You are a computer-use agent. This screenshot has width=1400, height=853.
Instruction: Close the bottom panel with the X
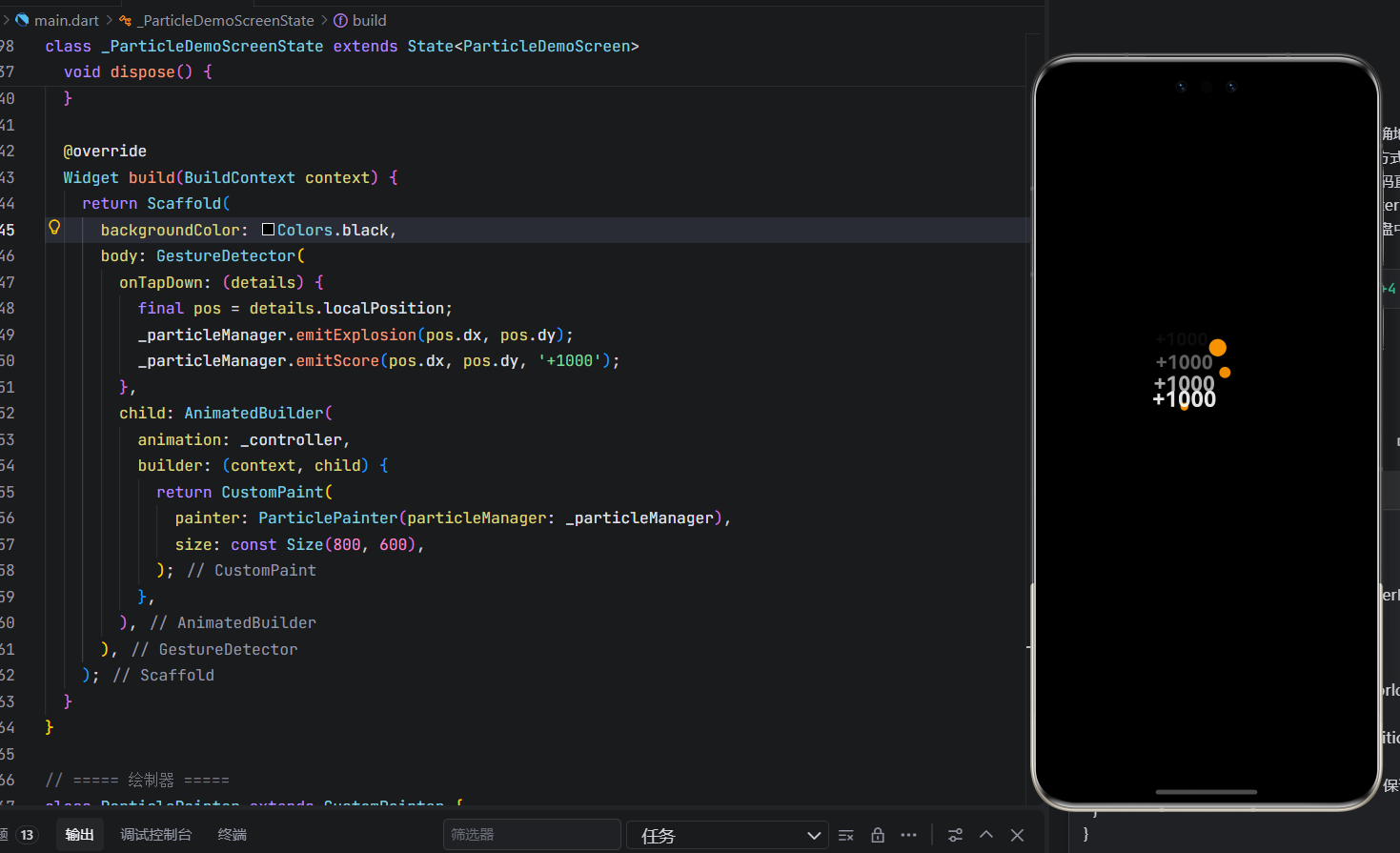(x=1017, y=835)
